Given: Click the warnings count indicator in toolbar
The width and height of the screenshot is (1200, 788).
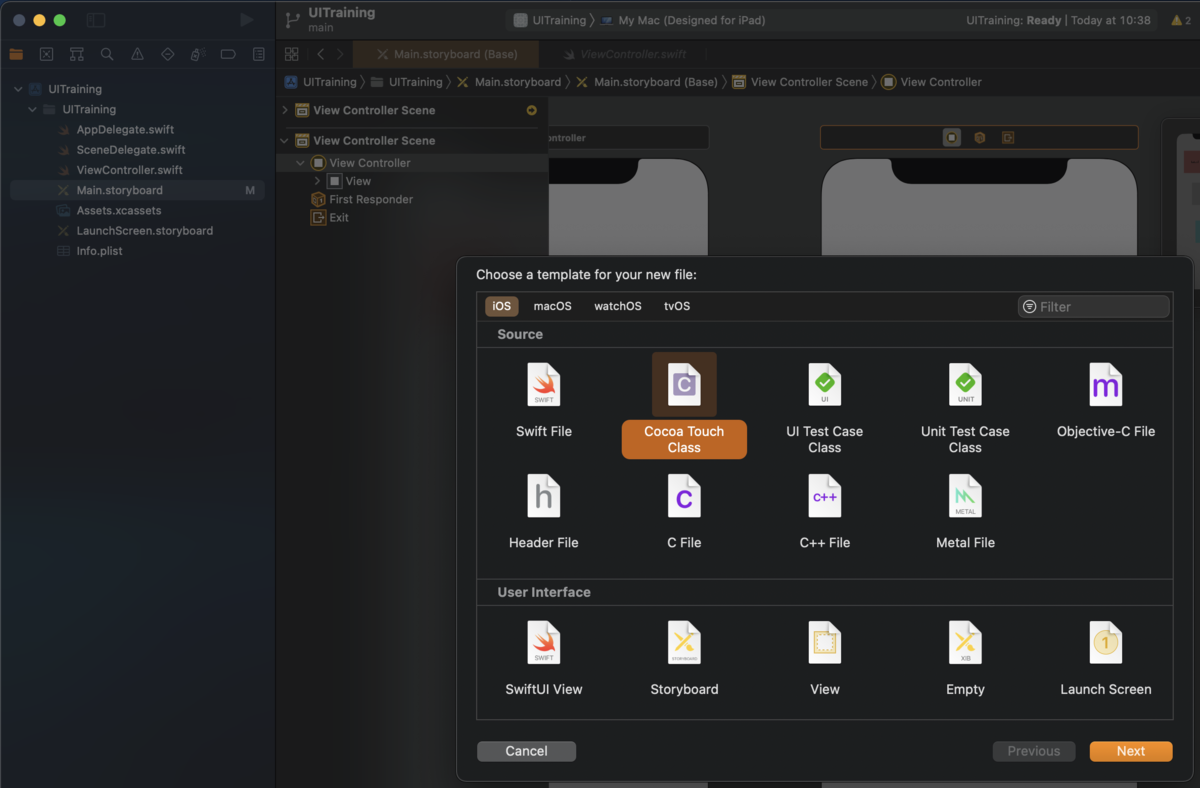Looking at the screenshot, I should point(1179,20).
